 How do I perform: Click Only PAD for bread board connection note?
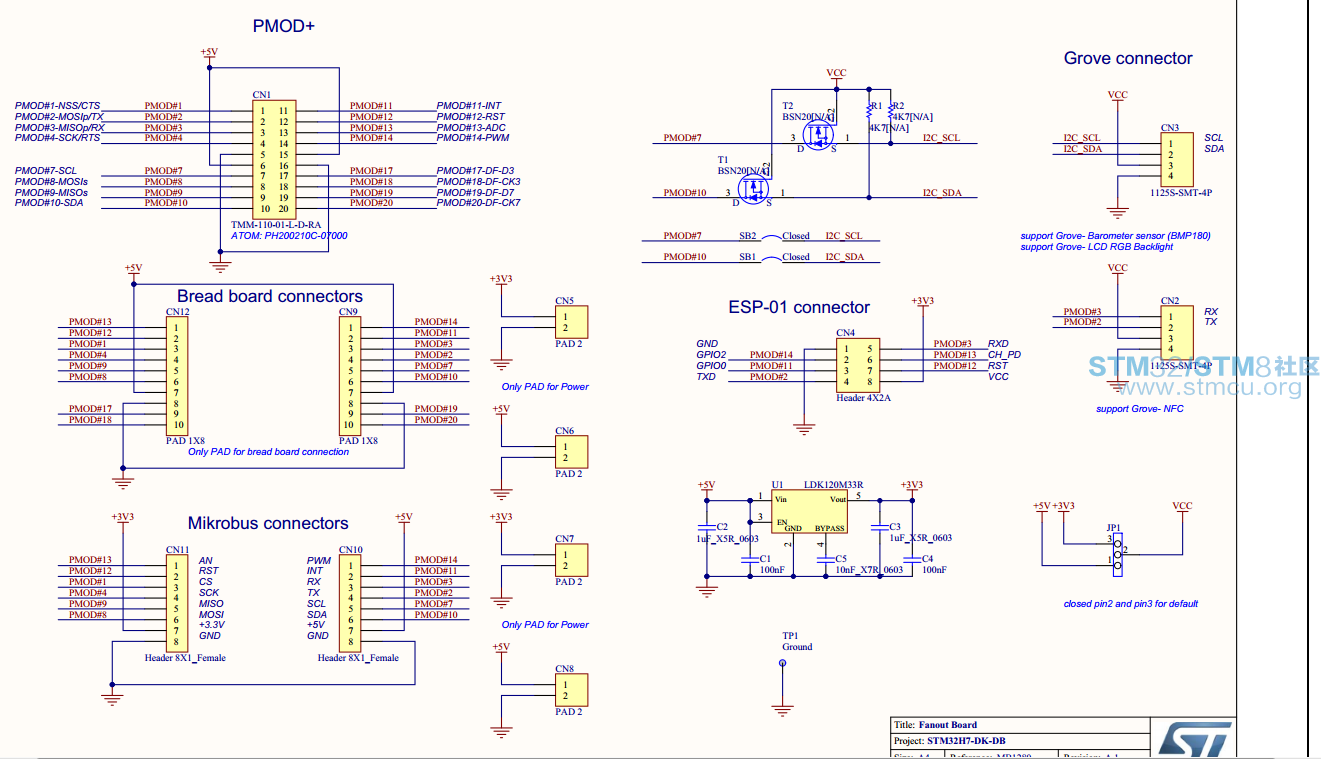(x=269, y=452)
